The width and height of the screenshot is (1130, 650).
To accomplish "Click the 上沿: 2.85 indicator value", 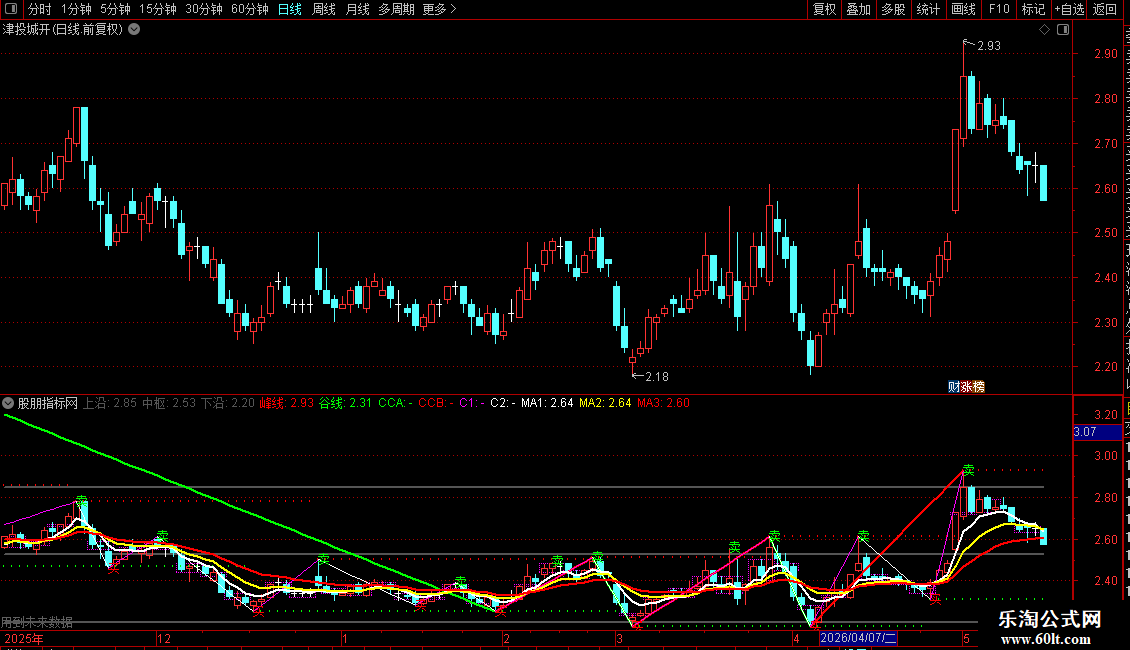I will point(110,403).
